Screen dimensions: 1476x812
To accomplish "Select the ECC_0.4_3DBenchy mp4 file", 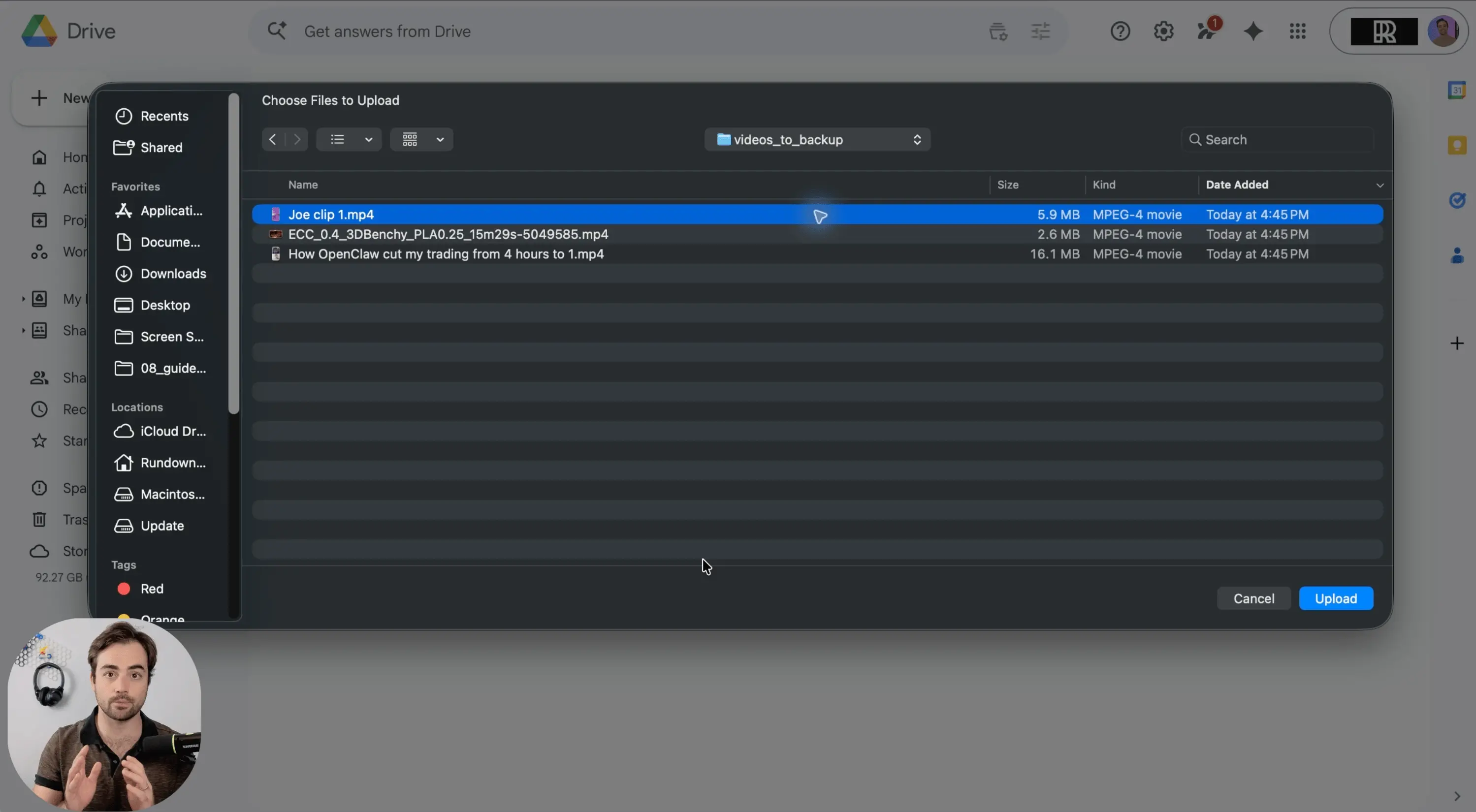I will 448,234.
